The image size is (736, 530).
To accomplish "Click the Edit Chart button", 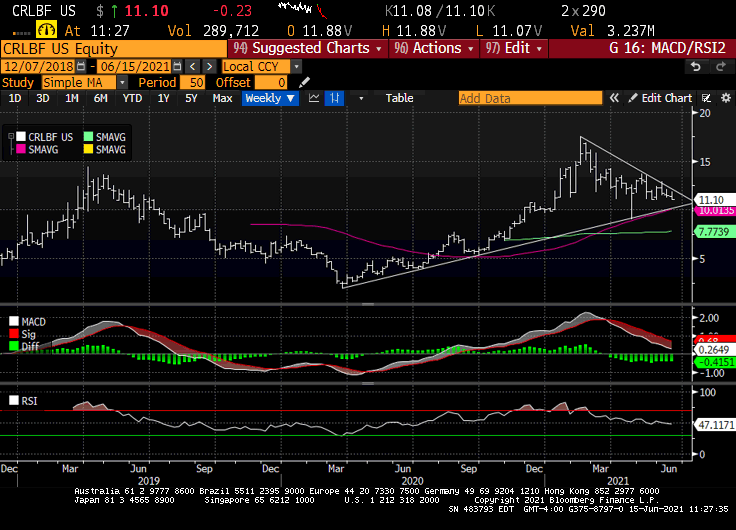I will [660, 98].
